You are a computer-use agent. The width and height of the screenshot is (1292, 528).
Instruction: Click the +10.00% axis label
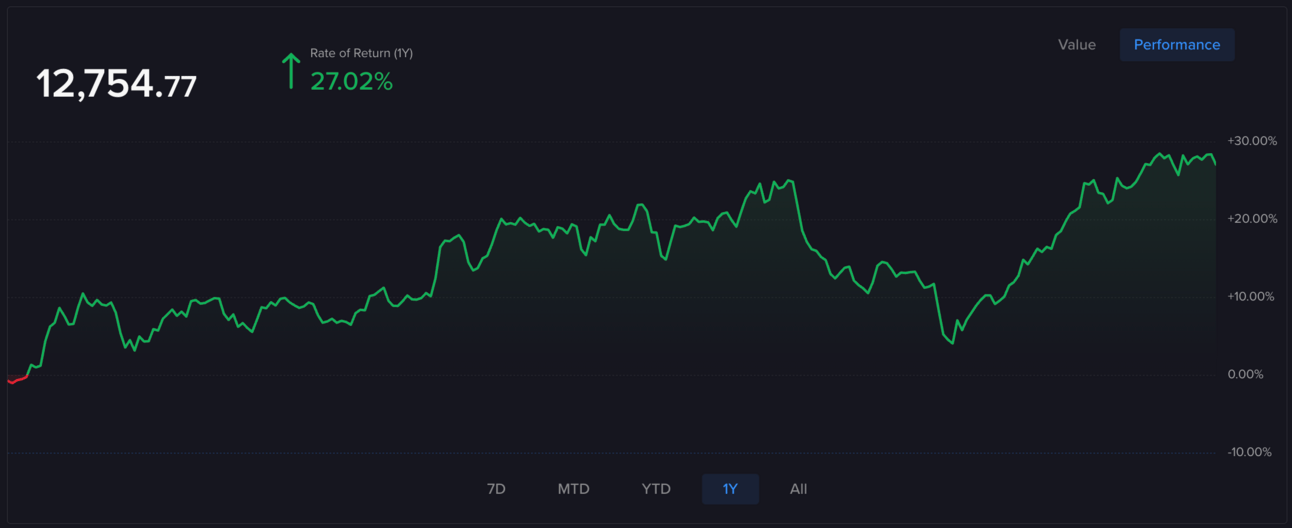coord(1252,297)
